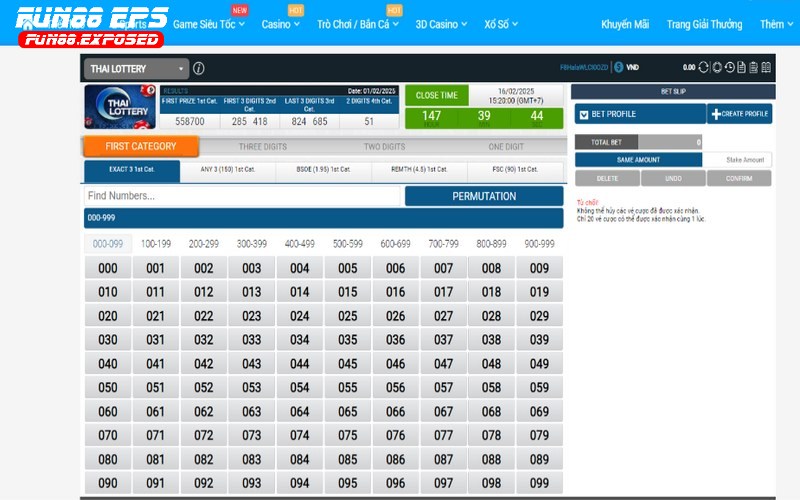Click the Stake Amount field
The width and height of the screenshot is (800, 500).
coord(737,160)
